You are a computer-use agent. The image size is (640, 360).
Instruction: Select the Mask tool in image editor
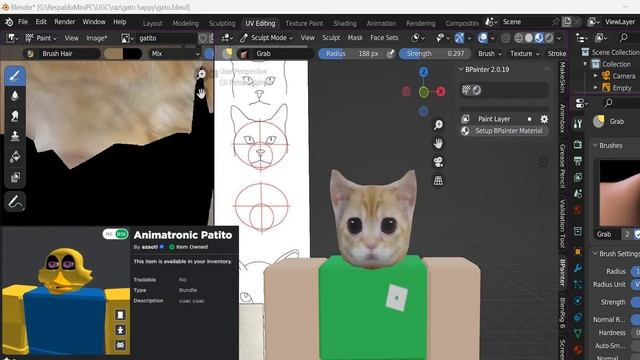(15, 177)
